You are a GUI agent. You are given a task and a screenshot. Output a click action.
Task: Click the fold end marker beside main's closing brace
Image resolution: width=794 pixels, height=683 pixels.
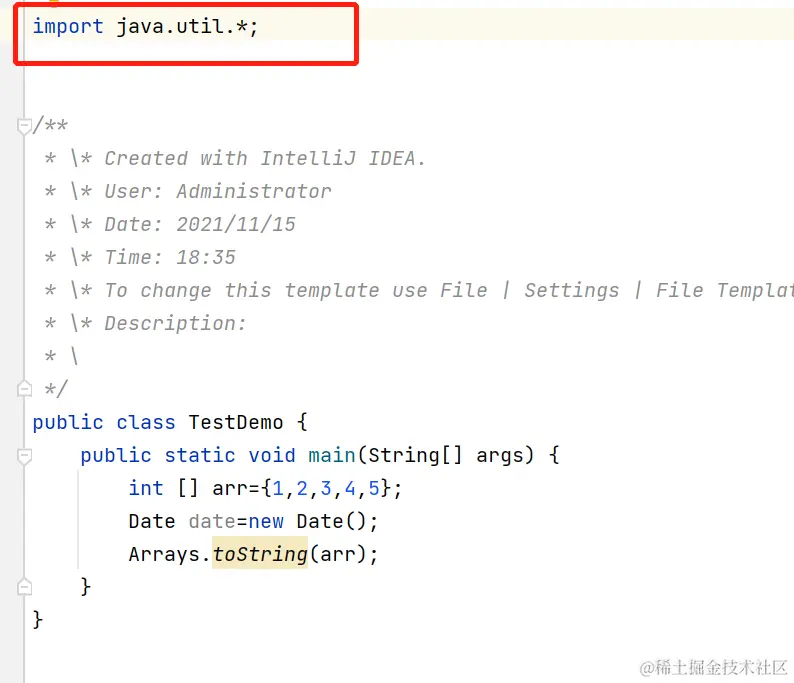pos(24,587)
